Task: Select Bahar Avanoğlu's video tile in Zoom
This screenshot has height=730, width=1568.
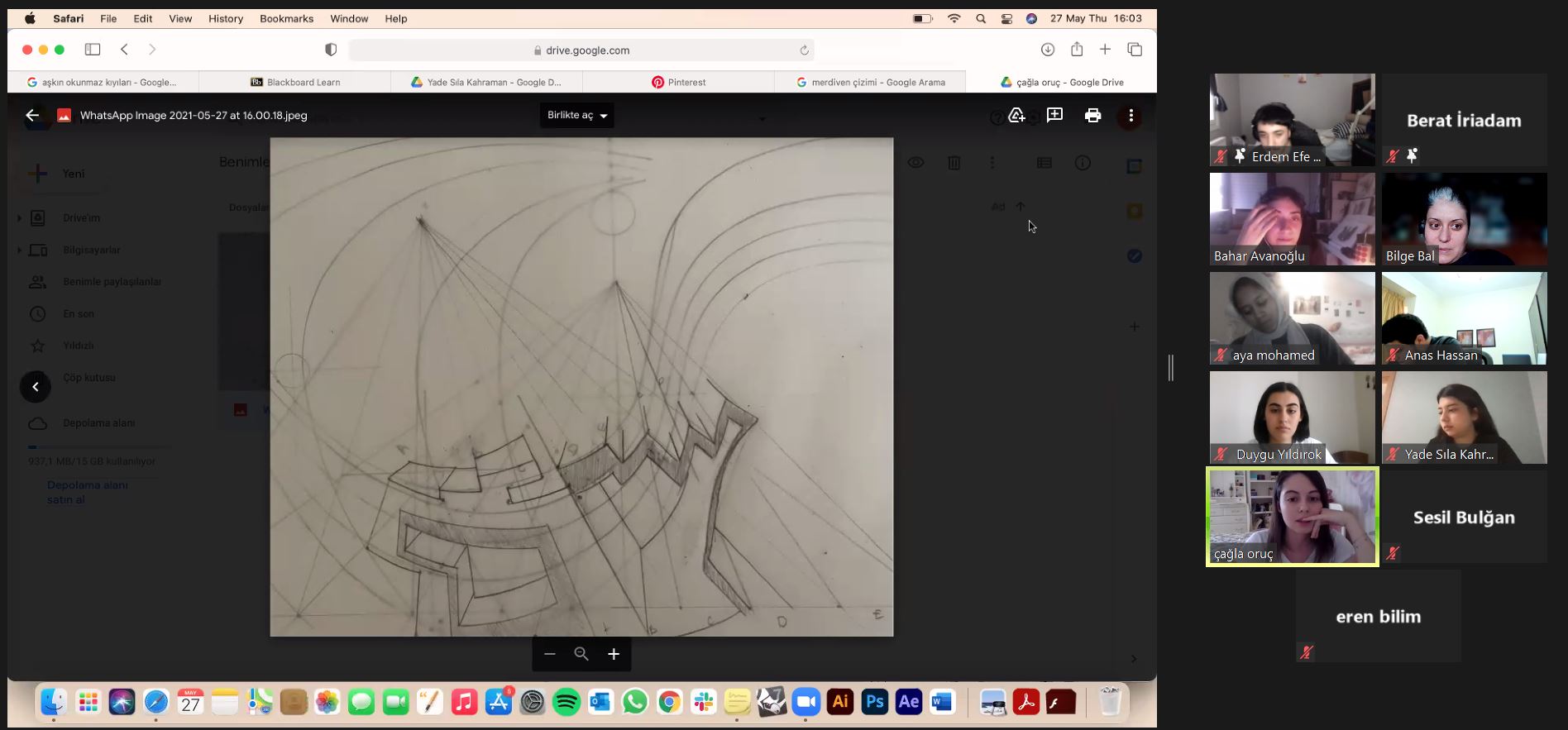Action: 1292,219
